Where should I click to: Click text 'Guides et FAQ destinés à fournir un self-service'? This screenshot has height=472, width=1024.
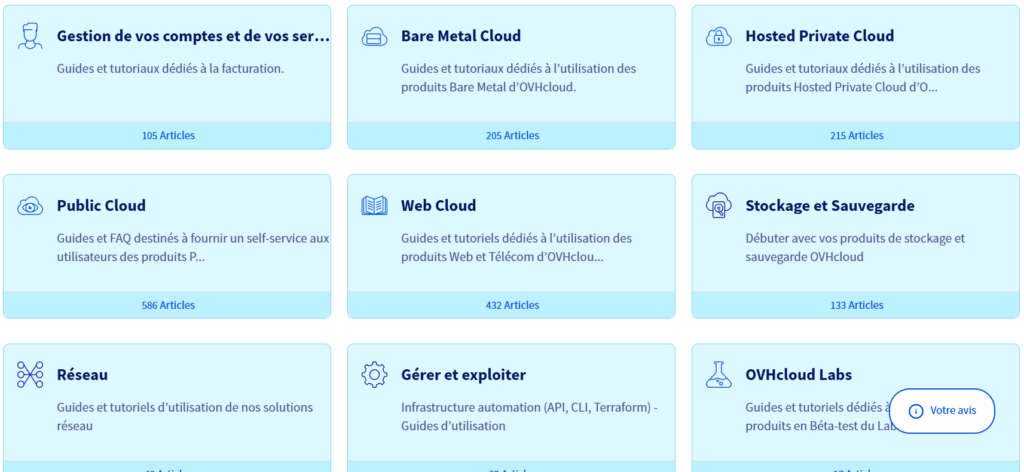182,238
